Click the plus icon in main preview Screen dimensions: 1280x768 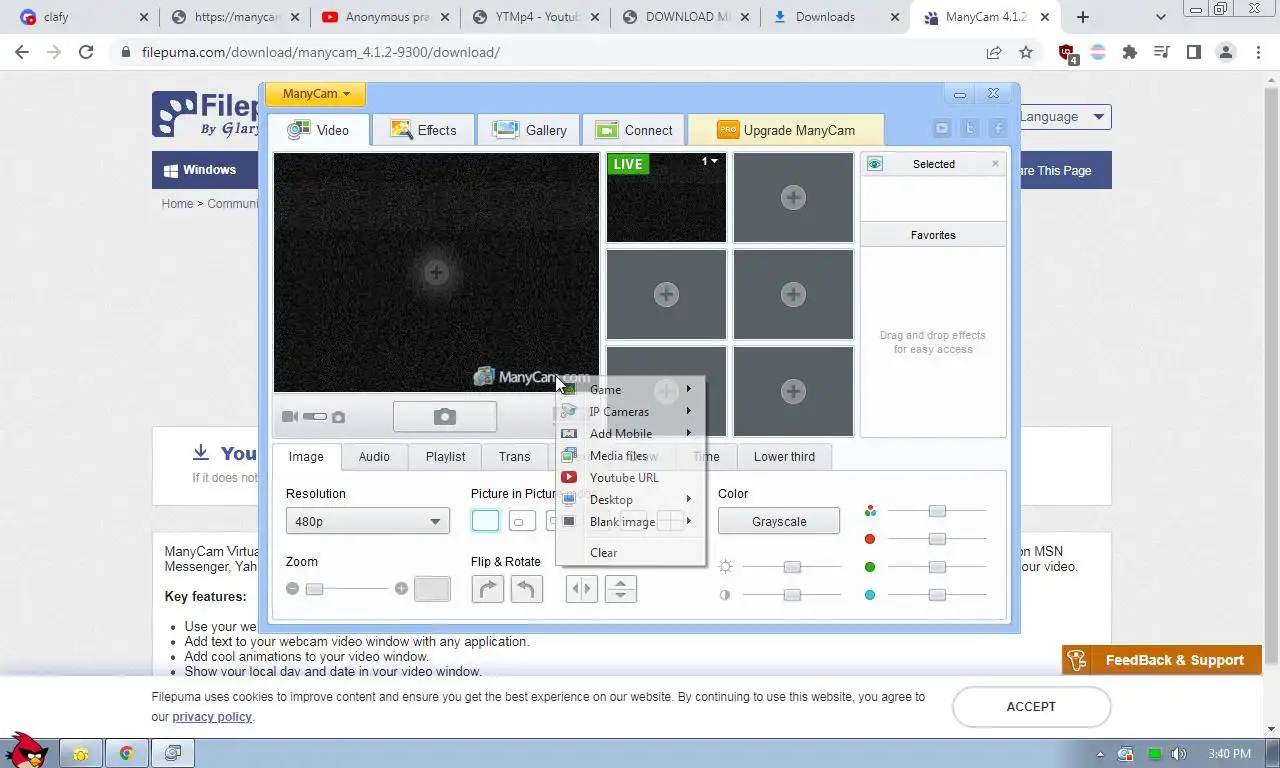coord(436,272)
